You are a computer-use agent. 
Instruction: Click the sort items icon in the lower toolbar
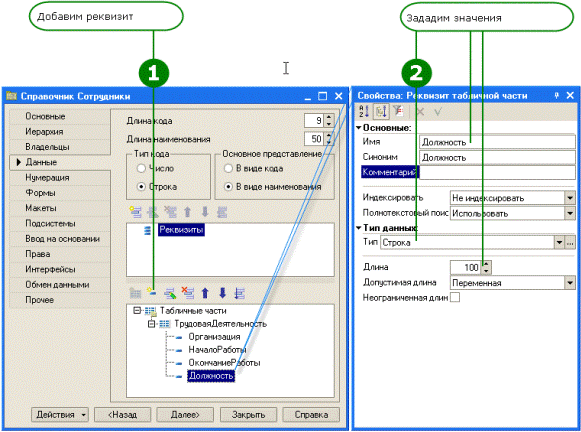pos(239,293)
